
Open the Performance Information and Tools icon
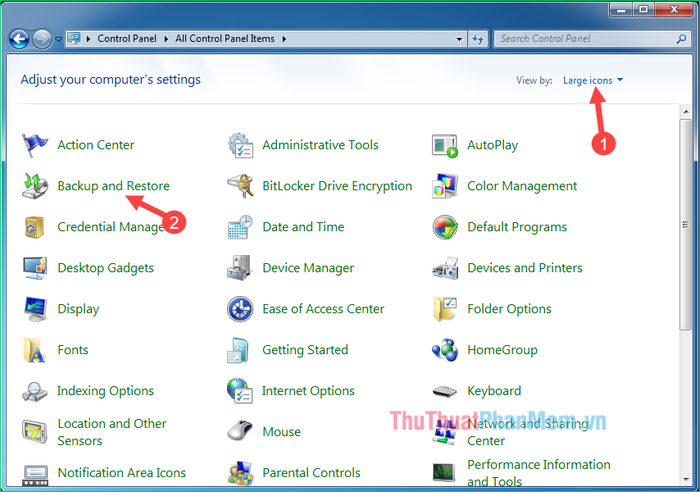444,472
